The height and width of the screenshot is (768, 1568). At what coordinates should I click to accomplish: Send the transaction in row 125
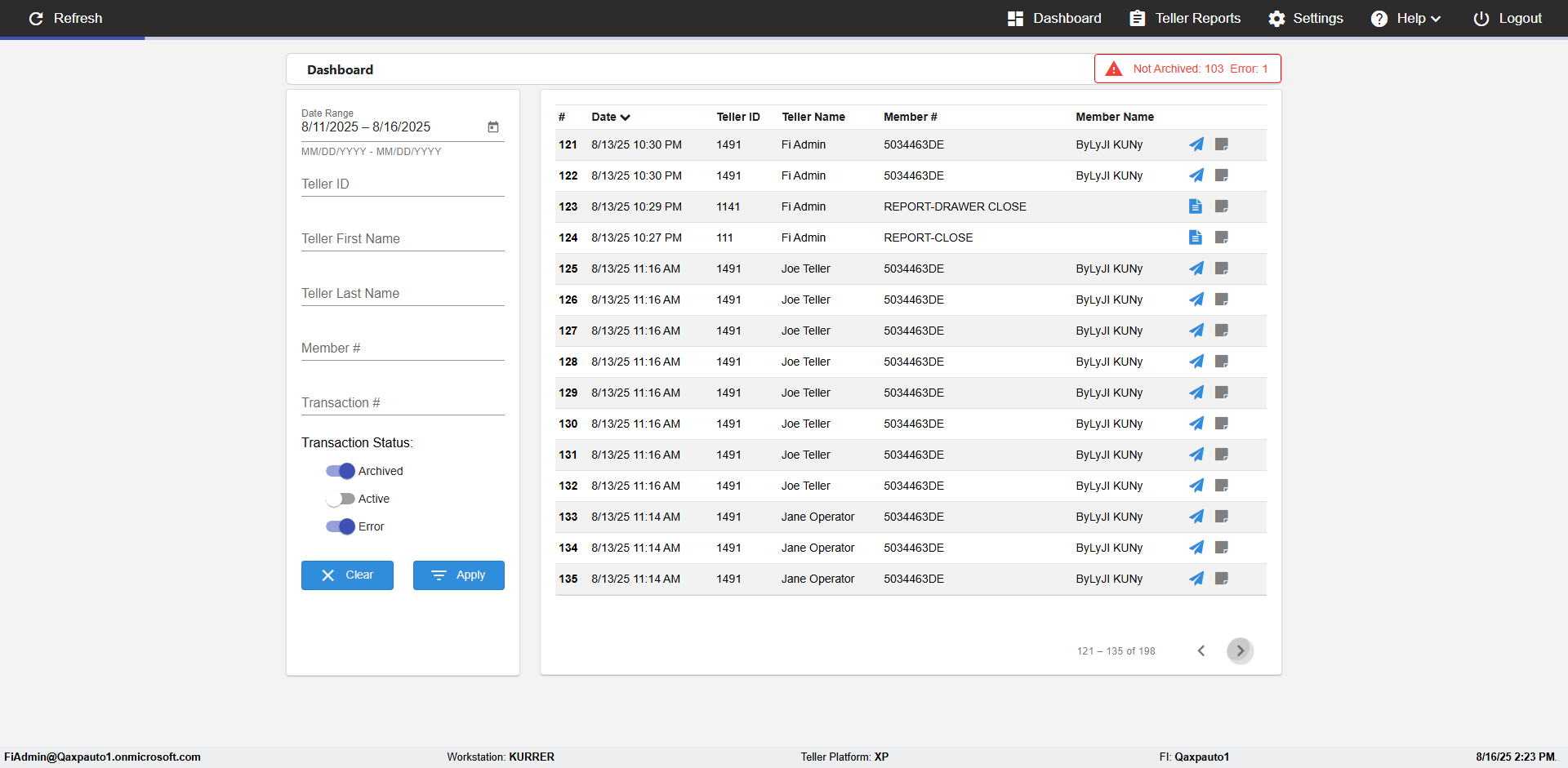tap(1196, 269)
